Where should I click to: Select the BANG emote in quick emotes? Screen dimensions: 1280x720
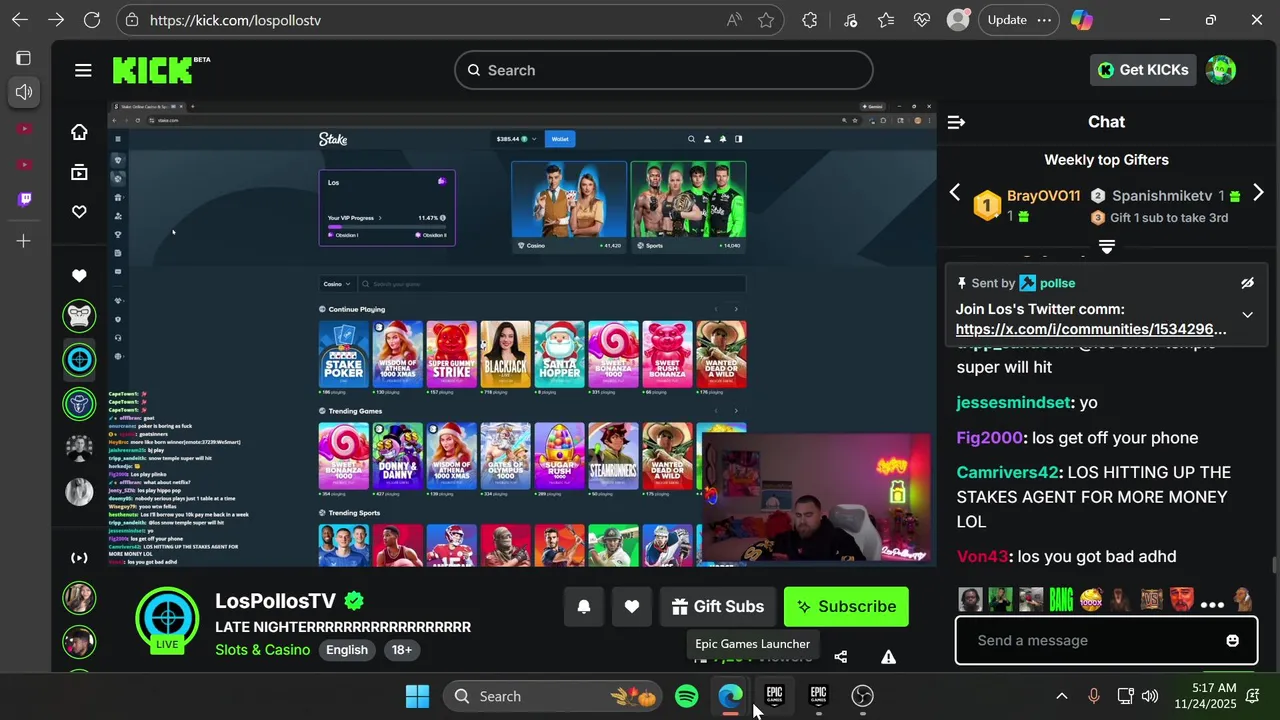1061,600
